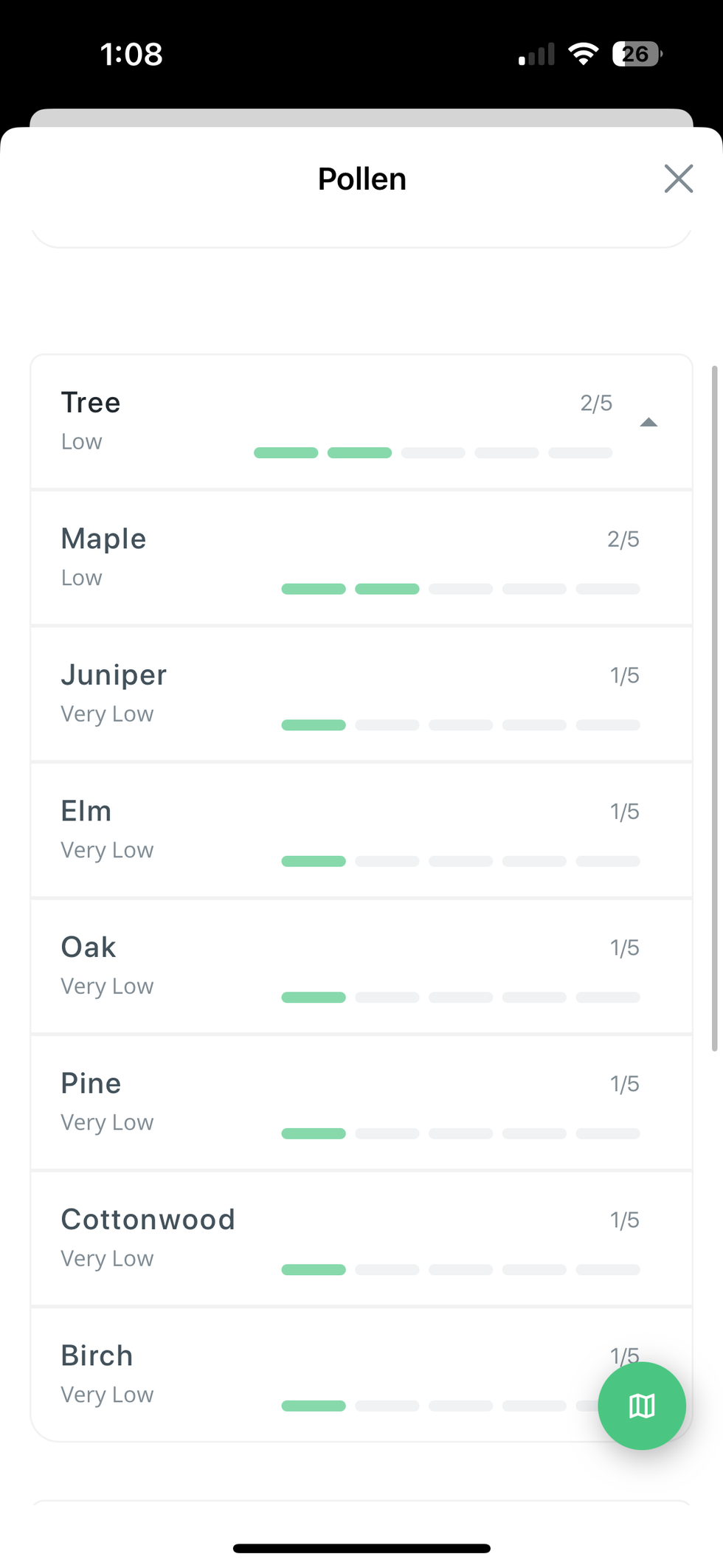Tap the Tree section header title

[91, 403]
